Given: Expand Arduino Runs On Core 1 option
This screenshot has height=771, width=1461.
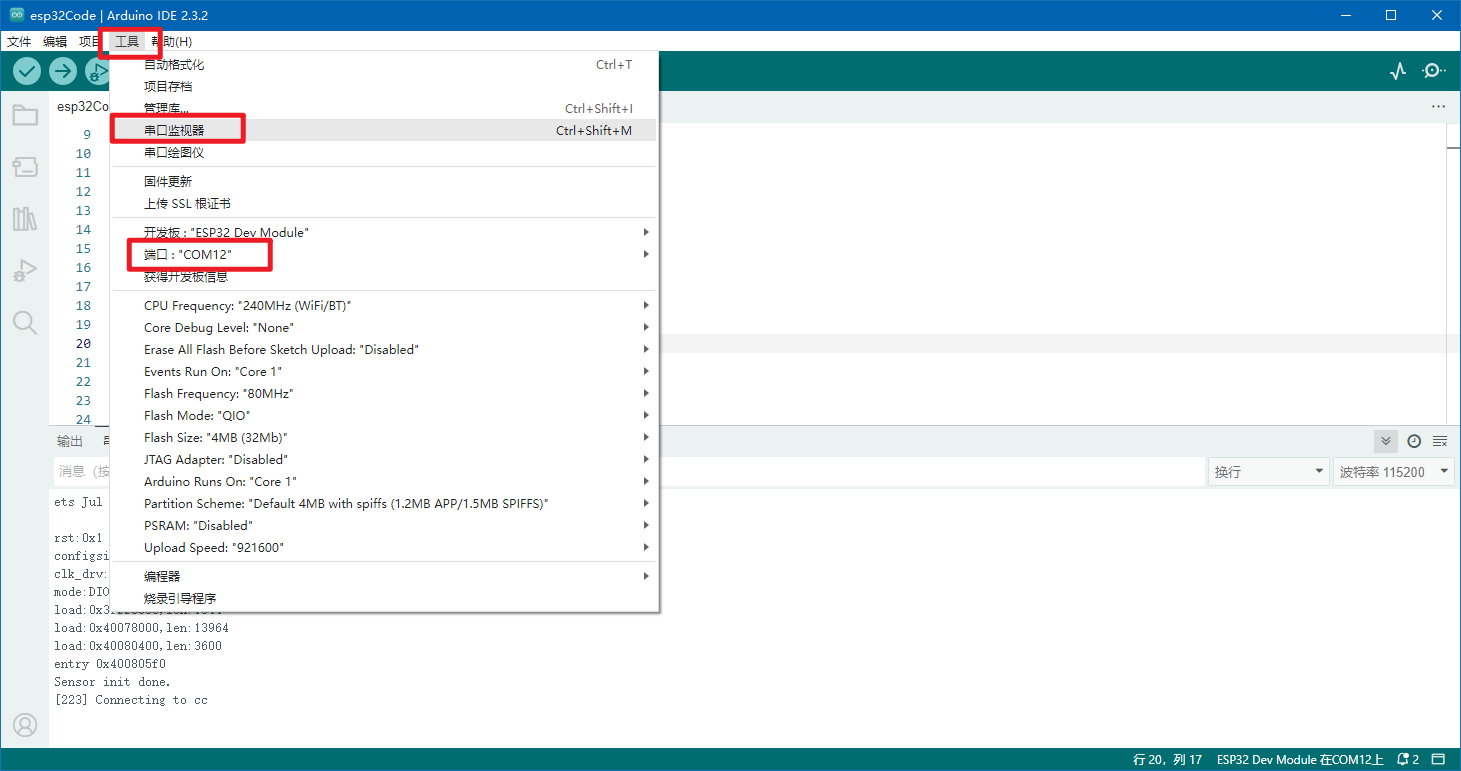Looking at the screenshot, I should pyautogui.click(x=383, y=481).
